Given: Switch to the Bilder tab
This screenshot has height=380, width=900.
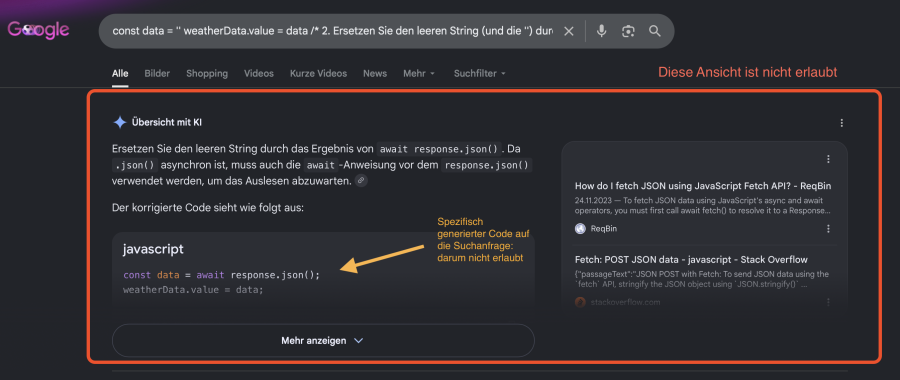Looking at the screenshot, I should [x=157, y=73].
